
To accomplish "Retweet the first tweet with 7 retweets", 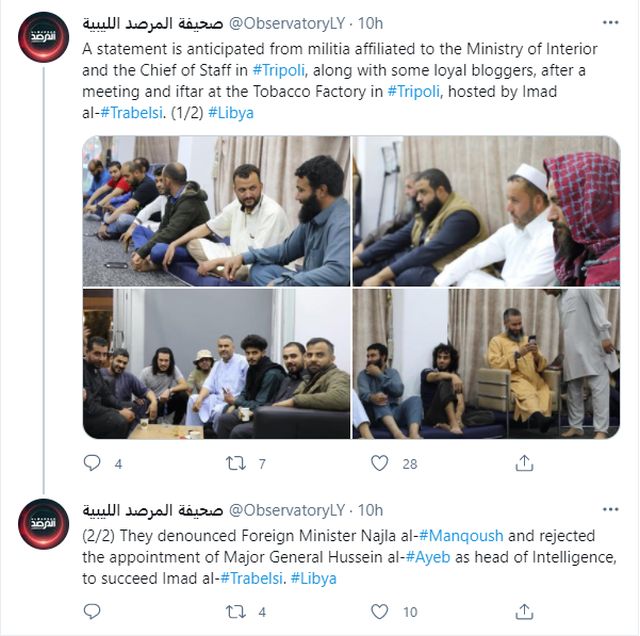I will 236,463.
